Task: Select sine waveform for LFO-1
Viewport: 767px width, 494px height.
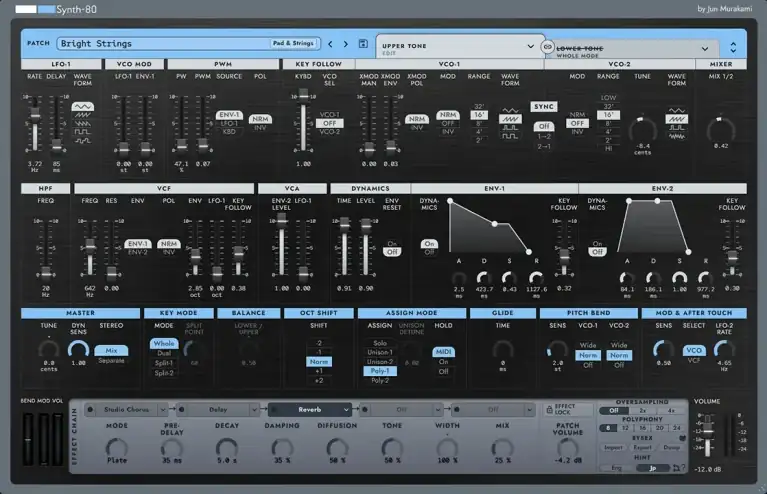Action: pos(83,107)
